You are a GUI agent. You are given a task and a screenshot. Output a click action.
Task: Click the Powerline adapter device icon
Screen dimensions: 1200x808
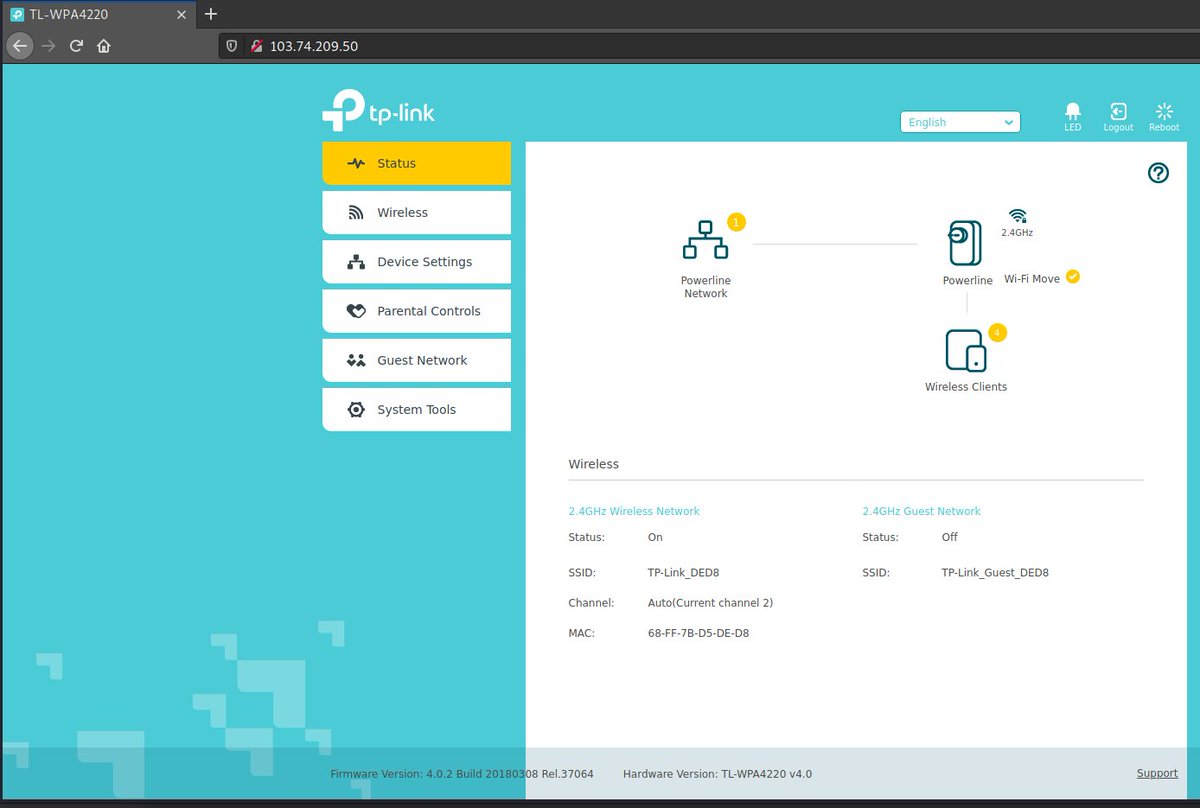coord(966,243)
